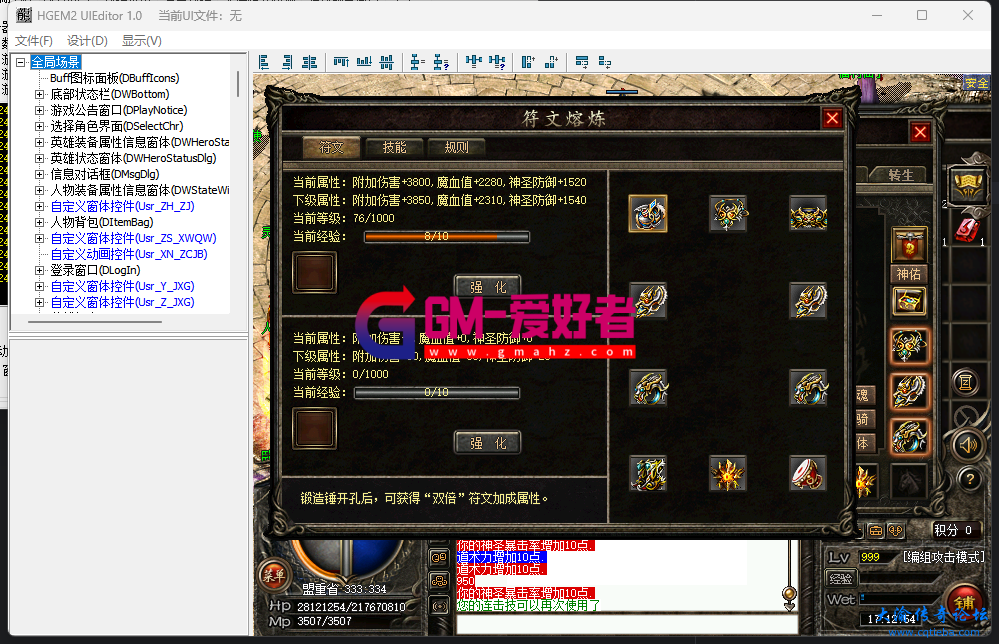
Task: Select the golden crown rune slot in the top-right
Action: (808, 213)
